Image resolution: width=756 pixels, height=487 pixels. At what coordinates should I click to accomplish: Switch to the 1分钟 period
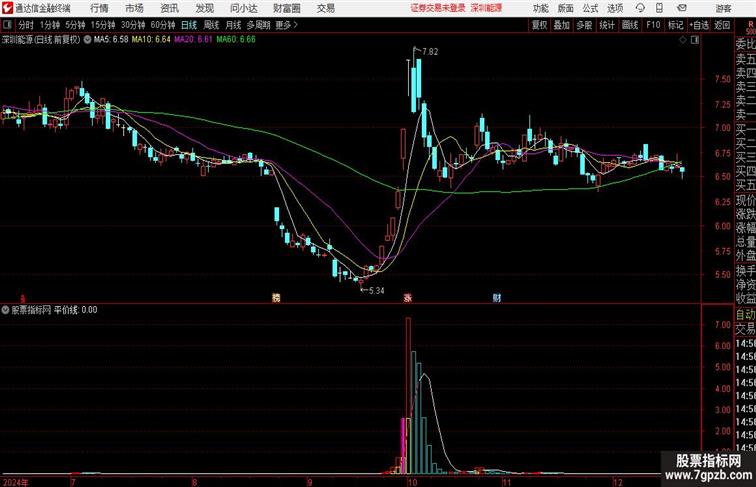(50, 25)
